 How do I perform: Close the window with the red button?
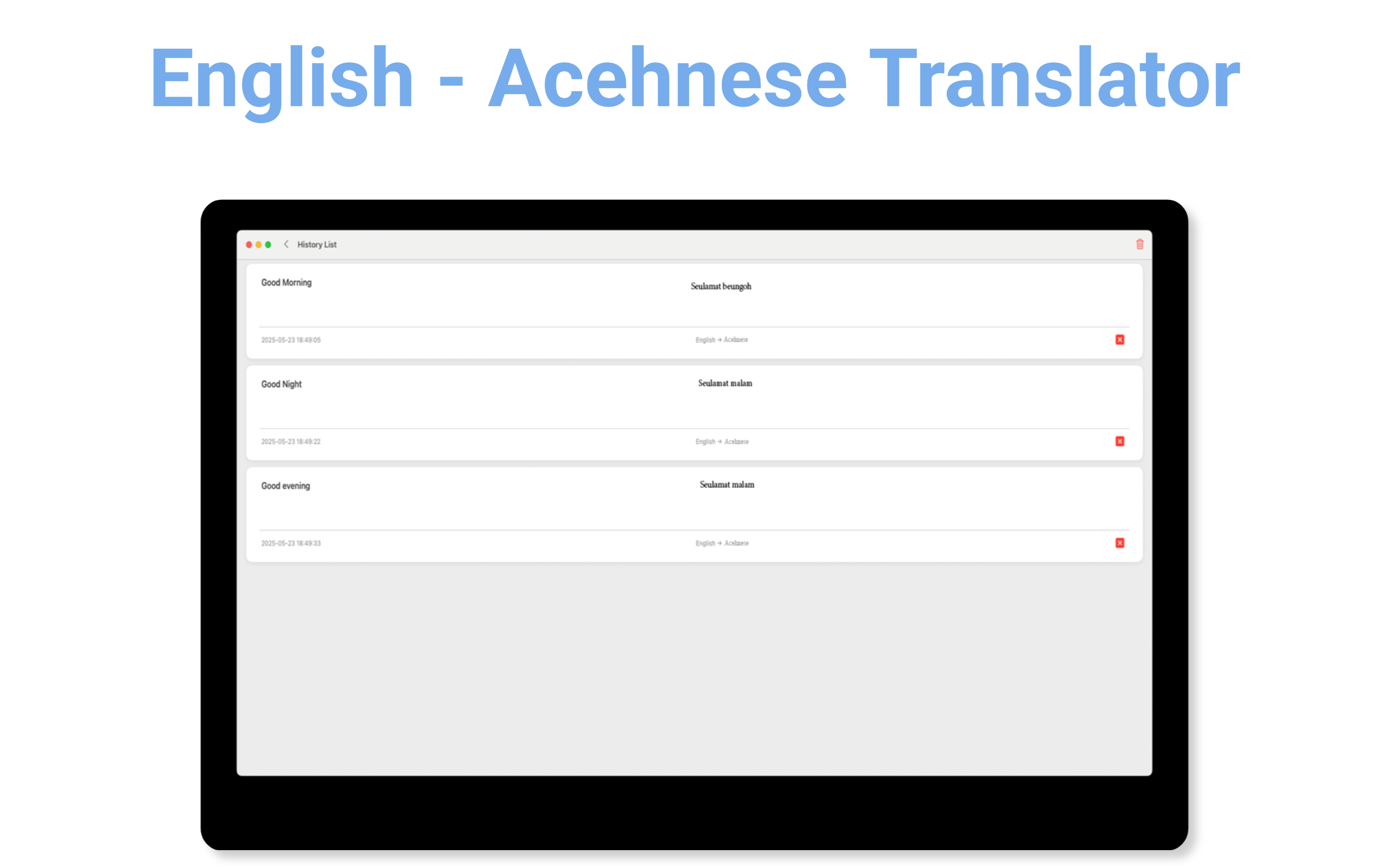click(249, 244)
